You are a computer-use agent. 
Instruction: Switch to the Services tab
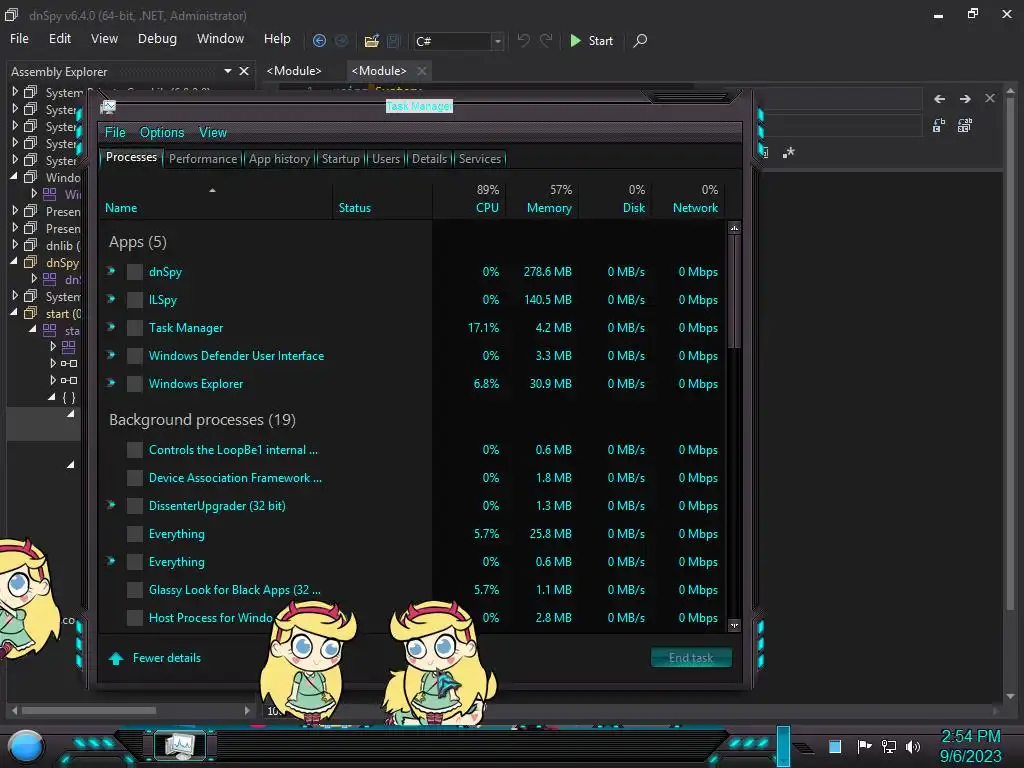point(479,159)
